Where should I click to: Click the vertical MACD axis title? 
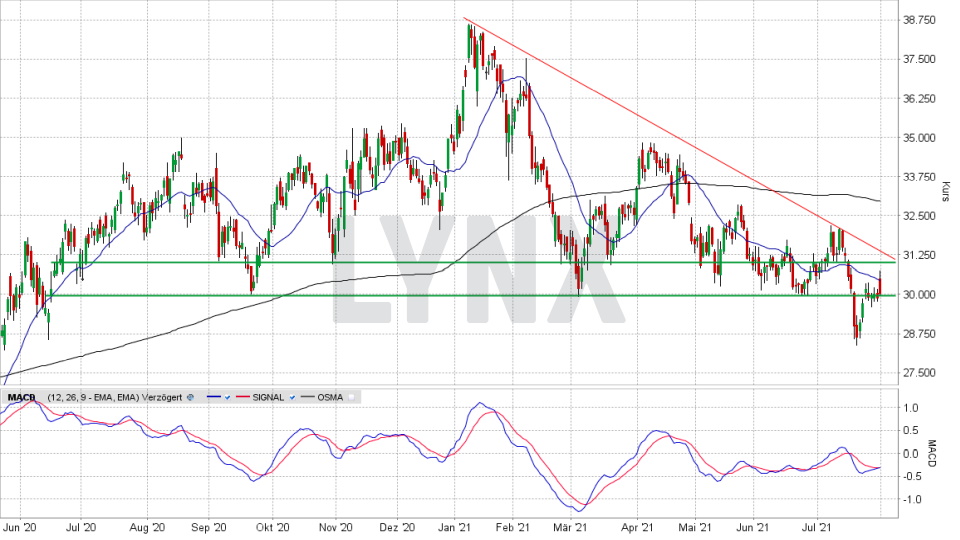[932, 454]
